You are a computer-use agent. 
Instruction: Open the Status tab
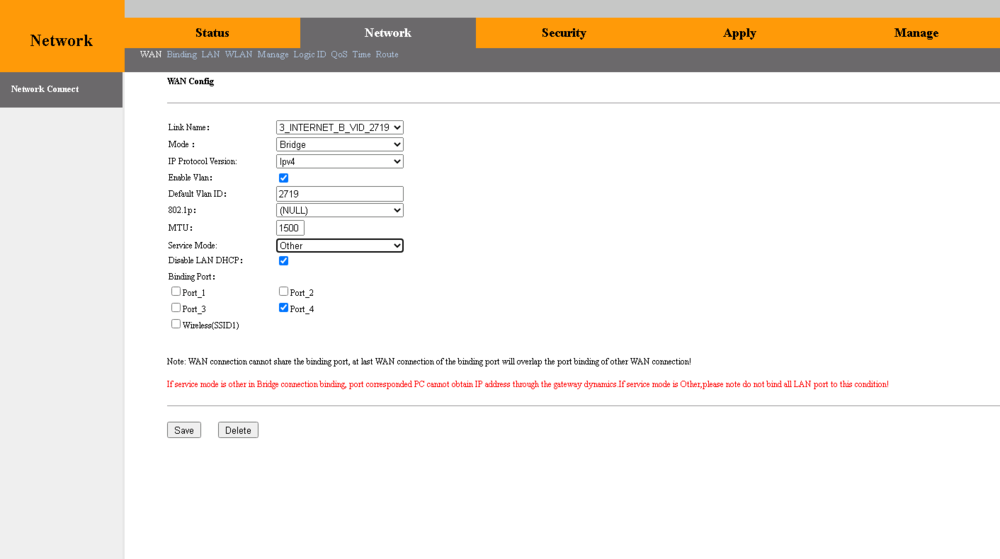click(x=212, y=33)
